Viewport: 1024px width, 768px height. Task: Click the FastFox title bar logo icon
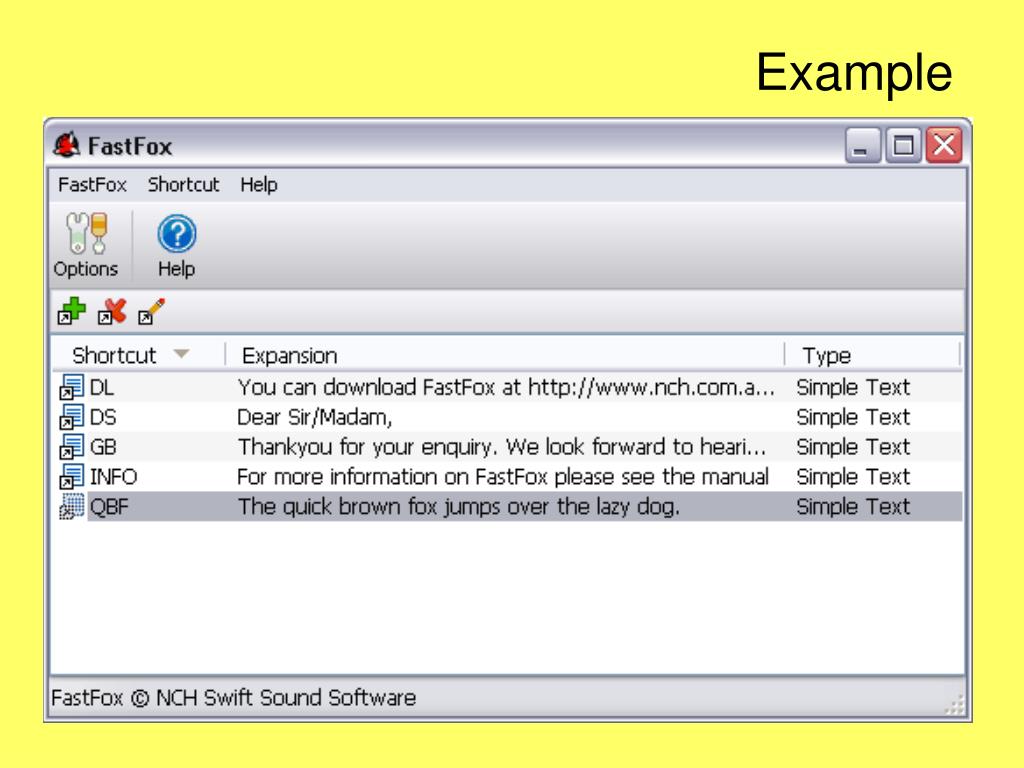click(67, 145)
